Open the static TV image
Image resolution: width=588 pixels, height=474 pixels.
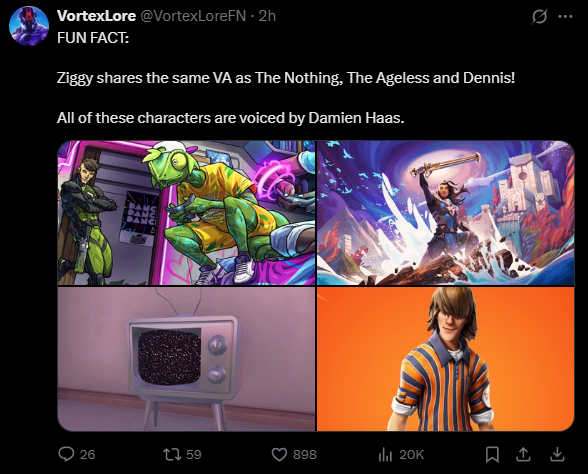pos(186,359)
